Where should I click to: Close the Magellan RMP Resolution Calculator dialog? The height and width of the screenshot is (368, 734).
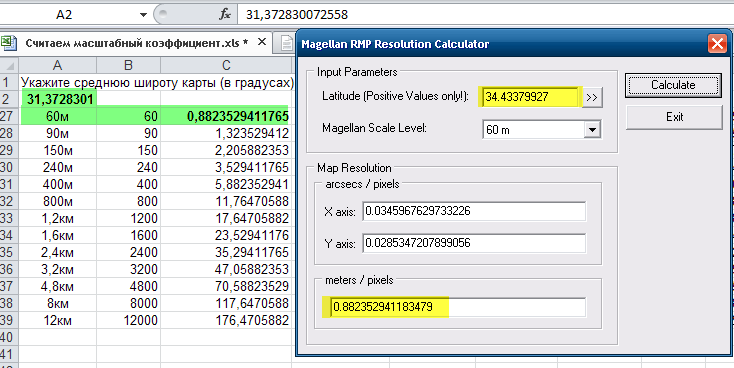point(717,44)
